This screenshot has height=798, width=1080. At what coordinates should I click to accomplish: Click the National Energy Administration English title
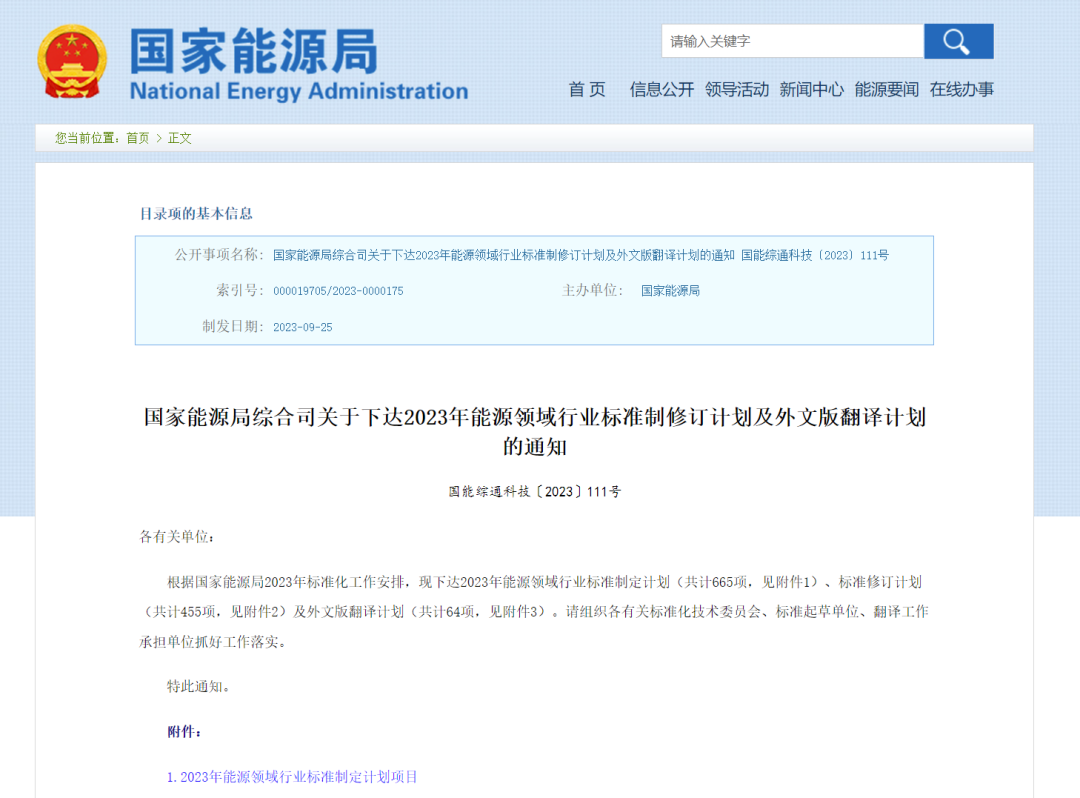point(299,92)
